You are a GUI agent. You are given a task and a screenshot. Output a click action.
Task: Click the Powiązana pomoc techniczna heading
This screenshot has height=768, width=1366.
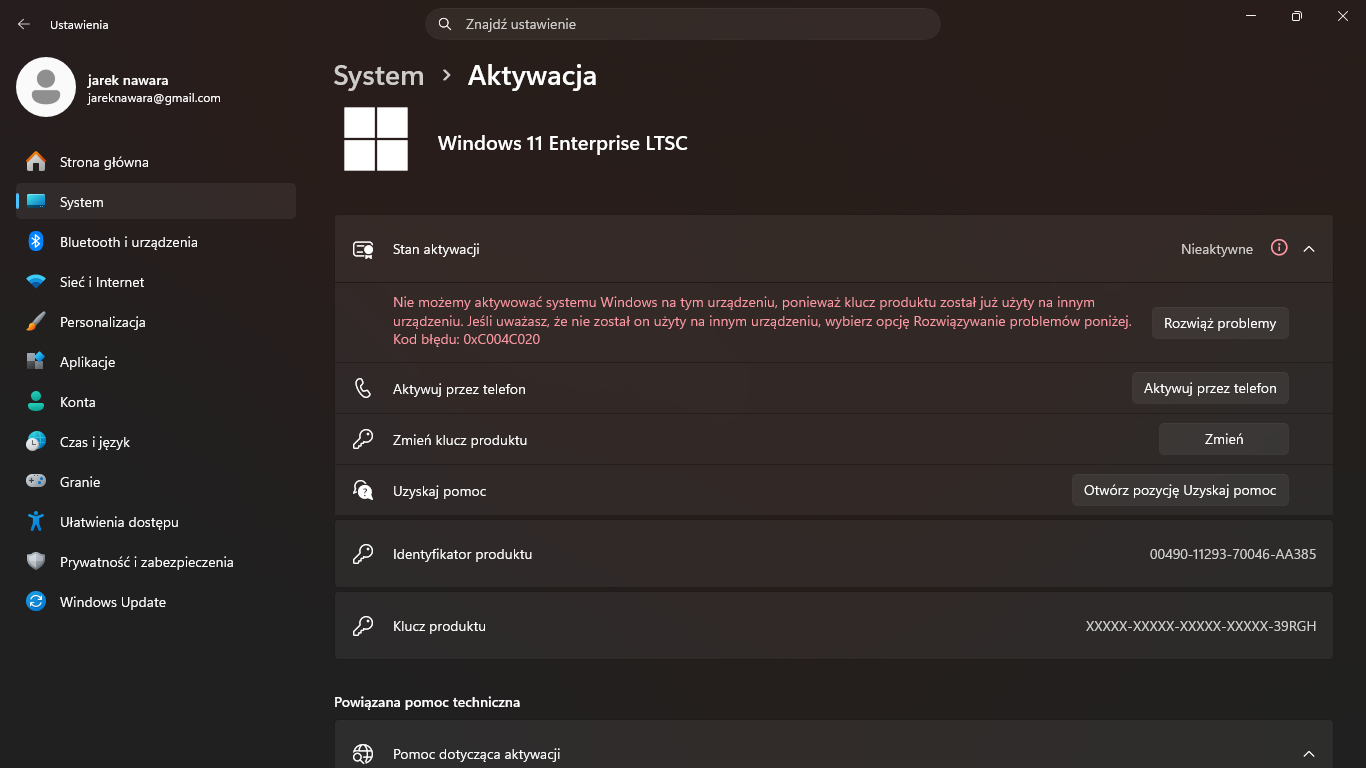click(x=427, y=702)
